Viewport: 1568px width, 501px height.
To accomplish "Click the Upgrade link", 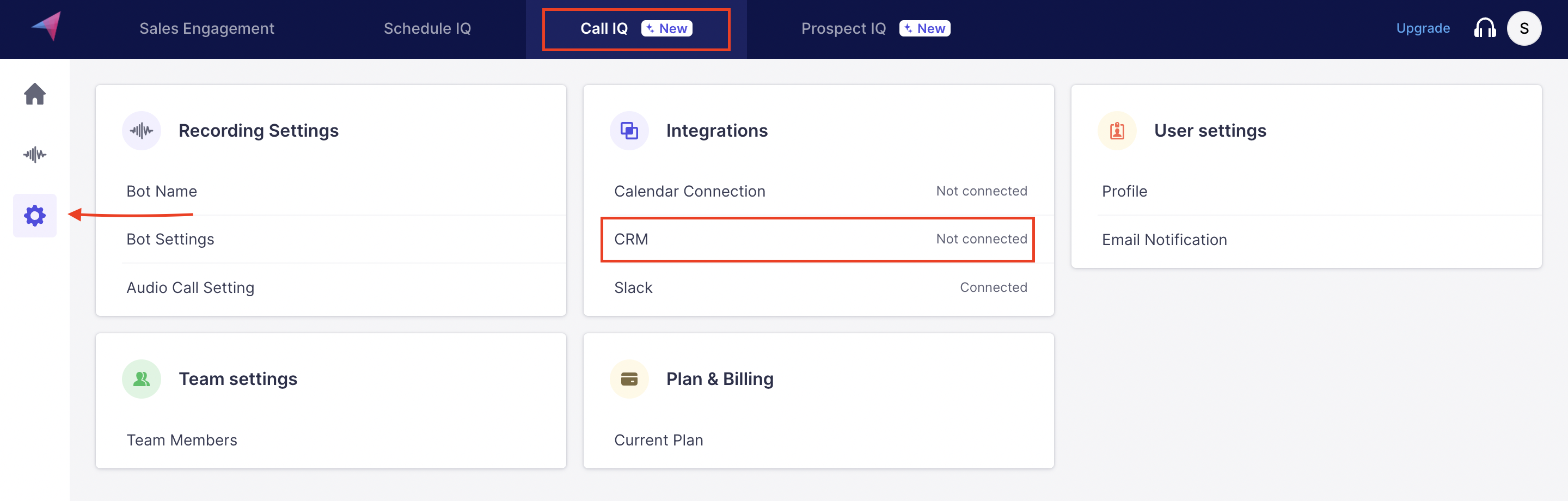I will [x=1423, y=29].
